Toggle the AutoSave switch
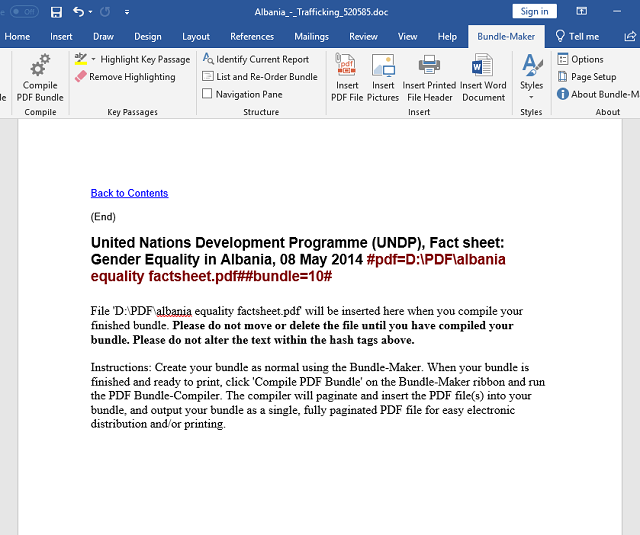Viewport: 640px width, 535px height. pos(24,11)
